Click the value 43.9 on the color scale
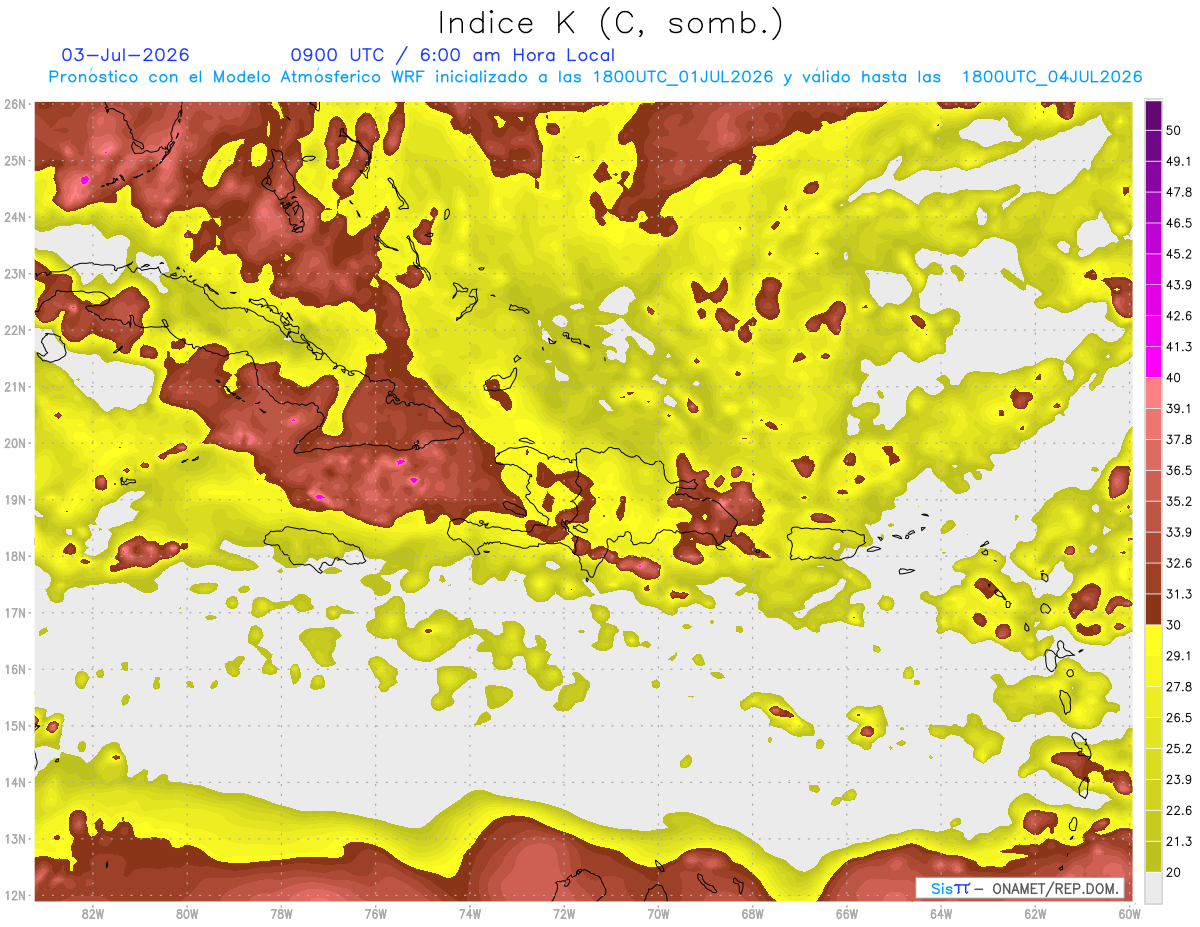1200x927 pixels. coord(1179,286)
